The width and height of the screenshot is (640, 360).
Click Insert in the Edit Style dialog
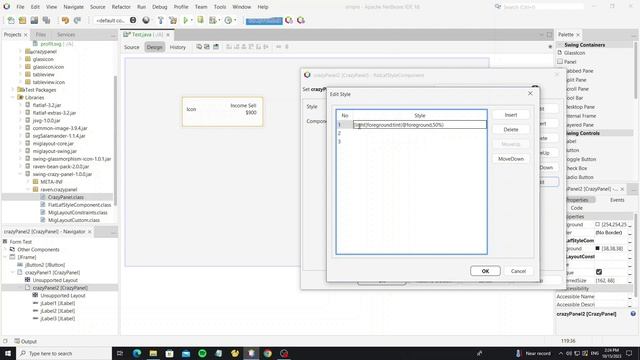[x=511, y=115]
